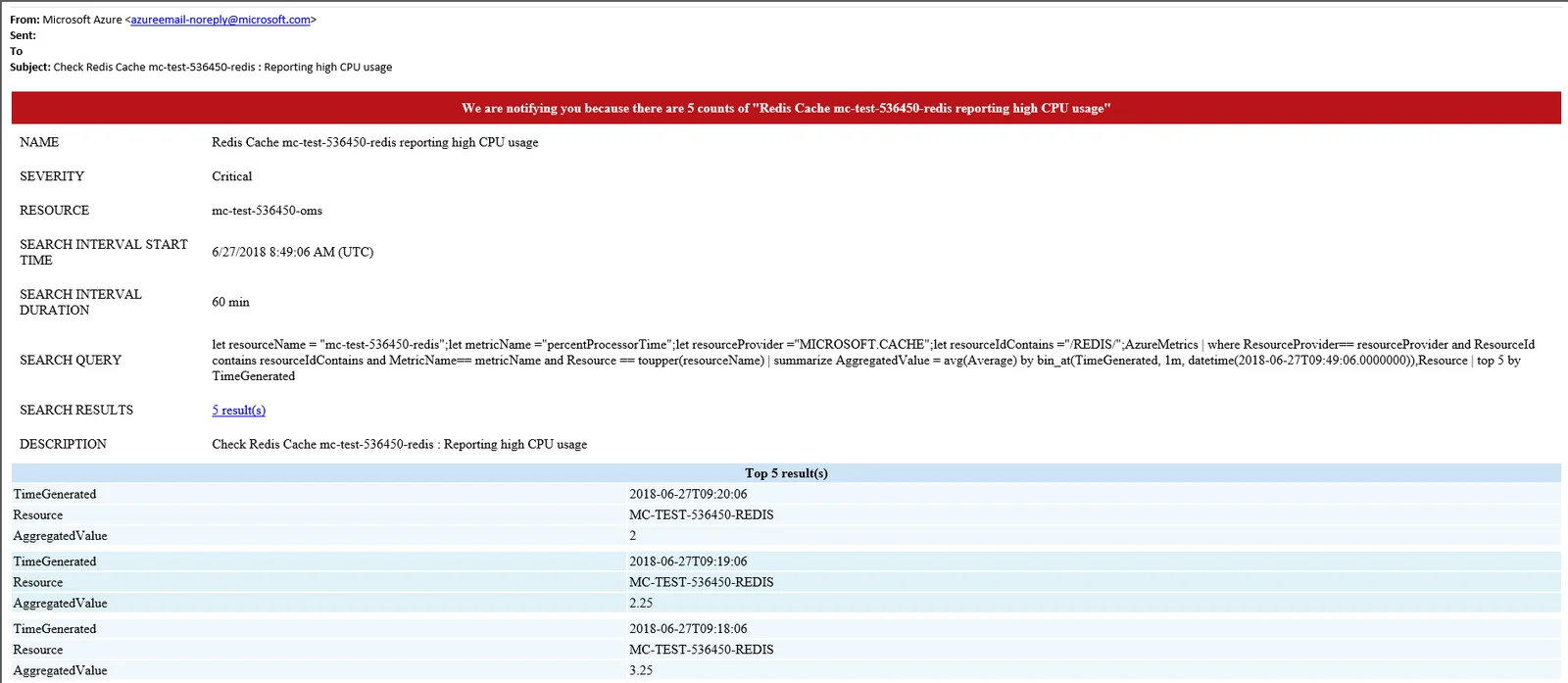Click the Critical severity value
This screenshot has height=683, width=1568.
232,176
